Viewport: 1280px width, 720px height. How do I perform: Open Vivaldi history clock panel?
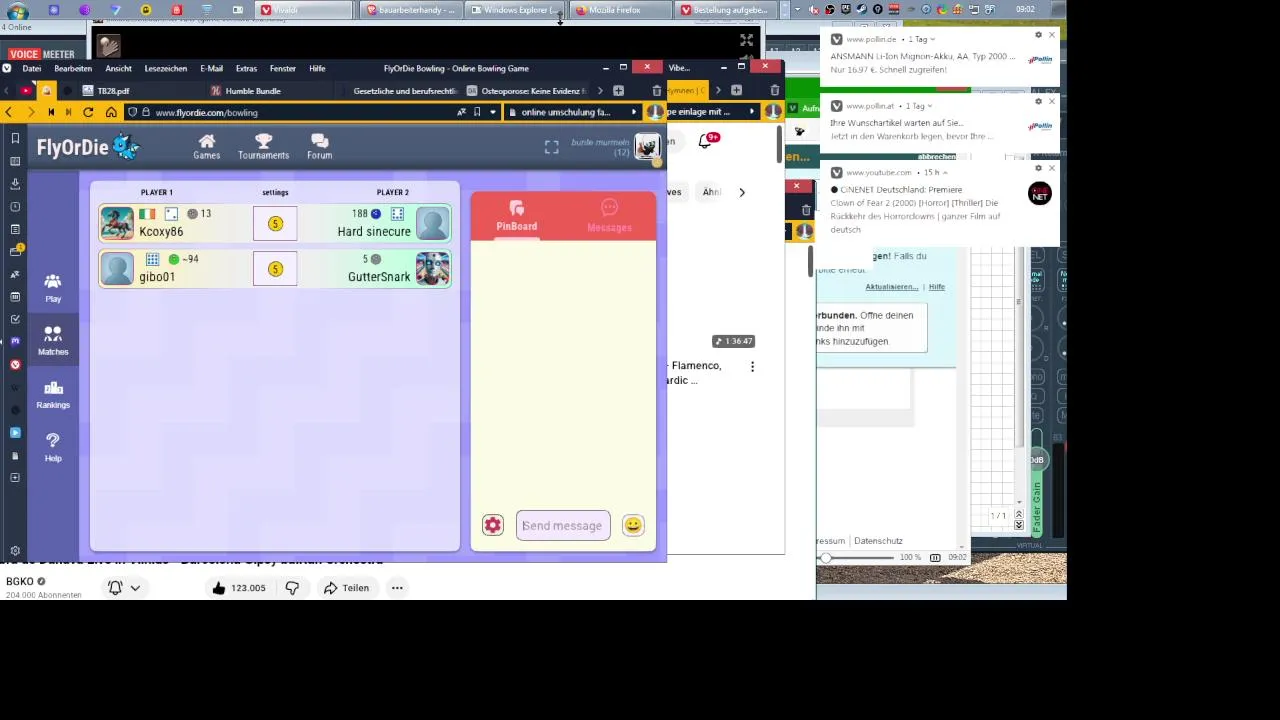click(x=15, y=207)
